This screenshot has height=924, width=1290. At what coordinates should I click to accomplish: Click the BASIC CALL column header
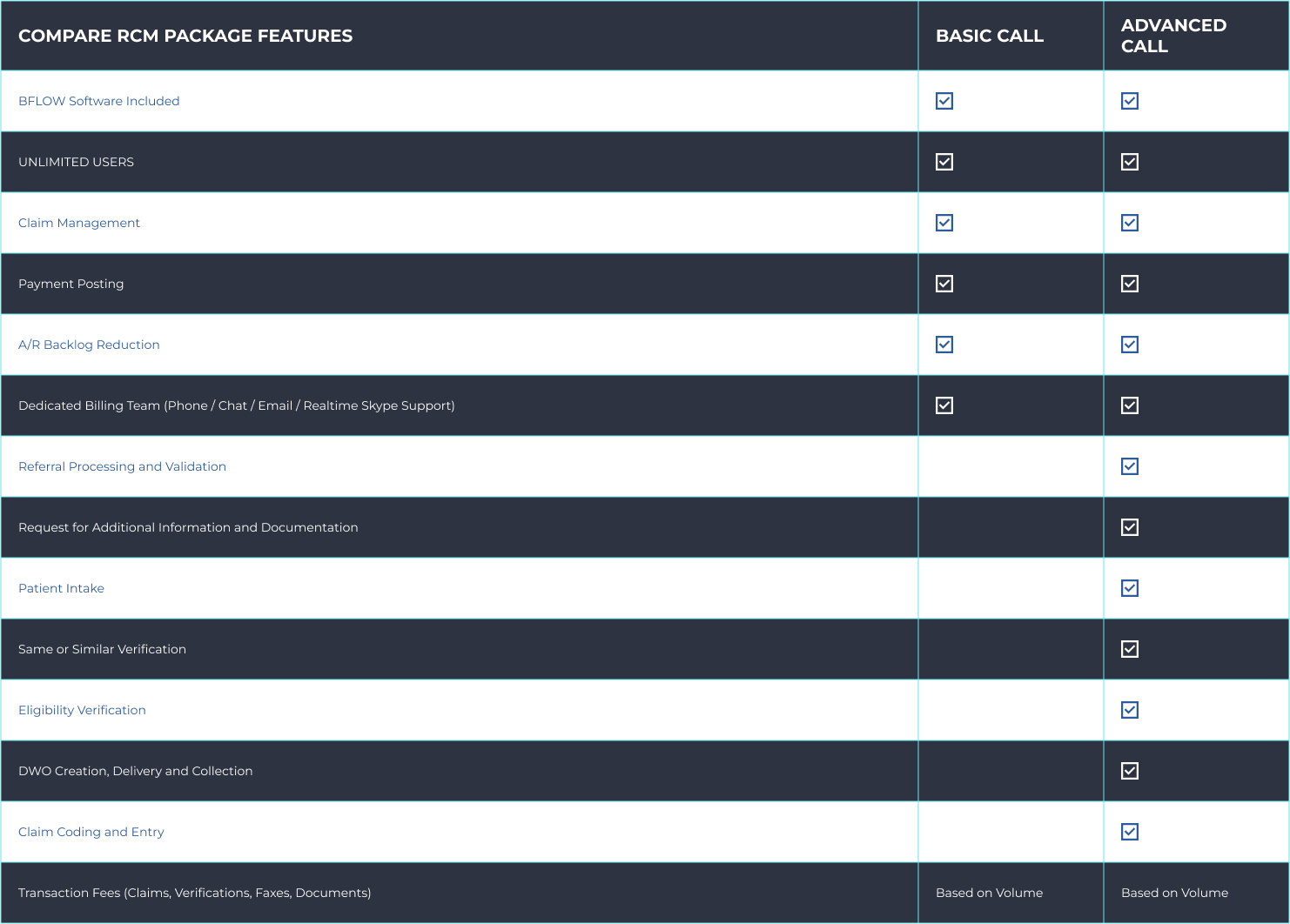990,36
